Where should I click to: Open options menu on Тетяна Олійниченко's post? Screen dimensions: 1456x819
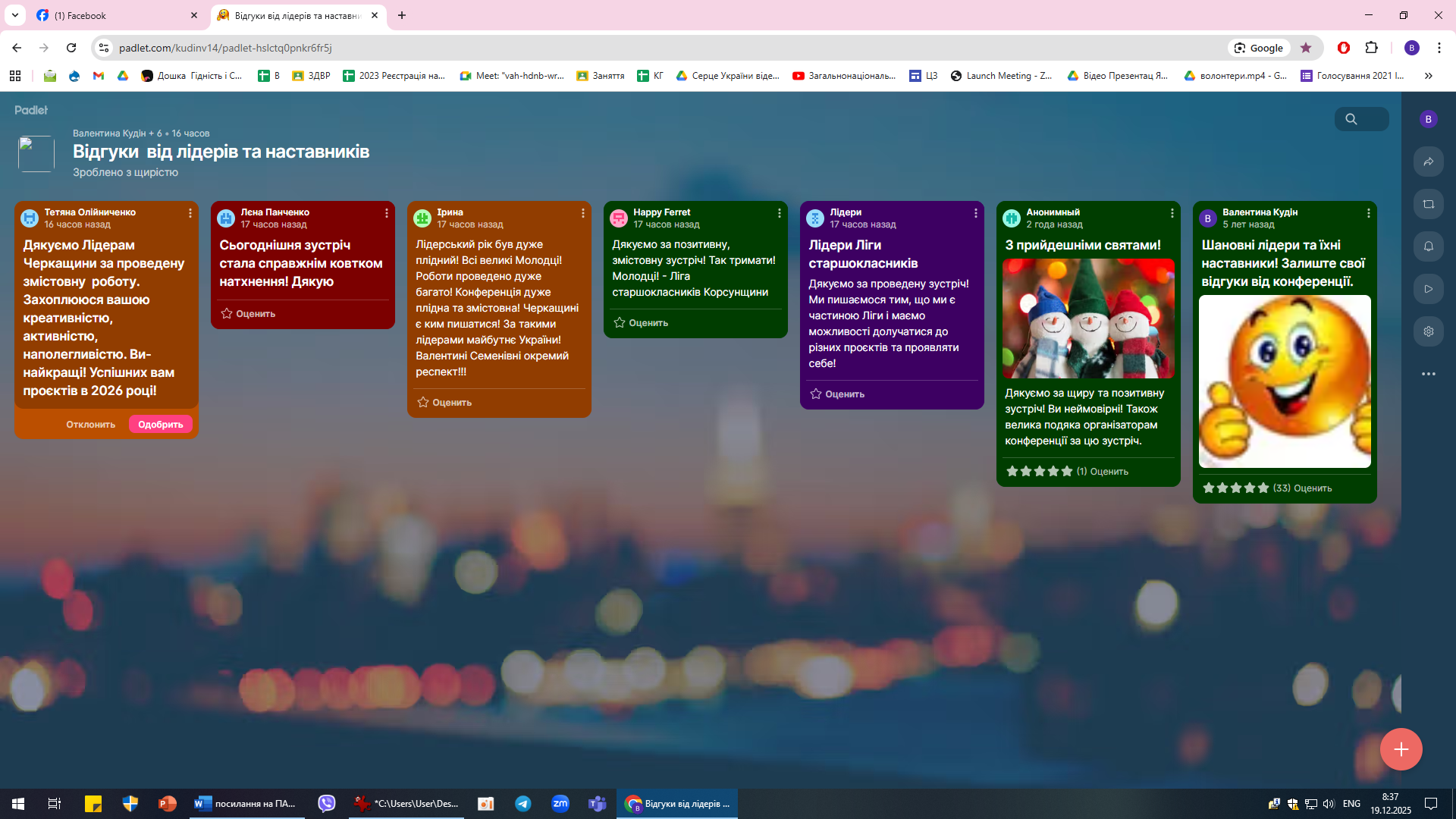[190, 214]
